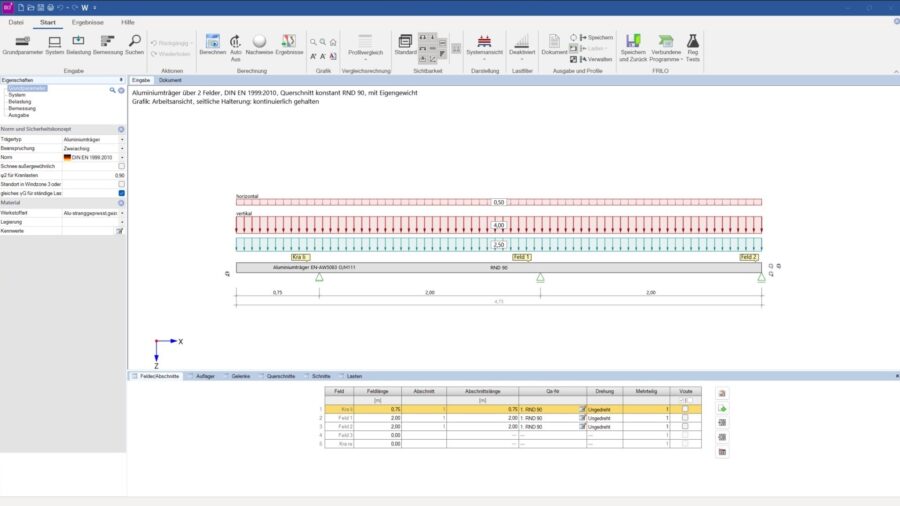Run calculation with Berechnen icon
The width and height of the screenshot is (900, 506).
[212, 41]
